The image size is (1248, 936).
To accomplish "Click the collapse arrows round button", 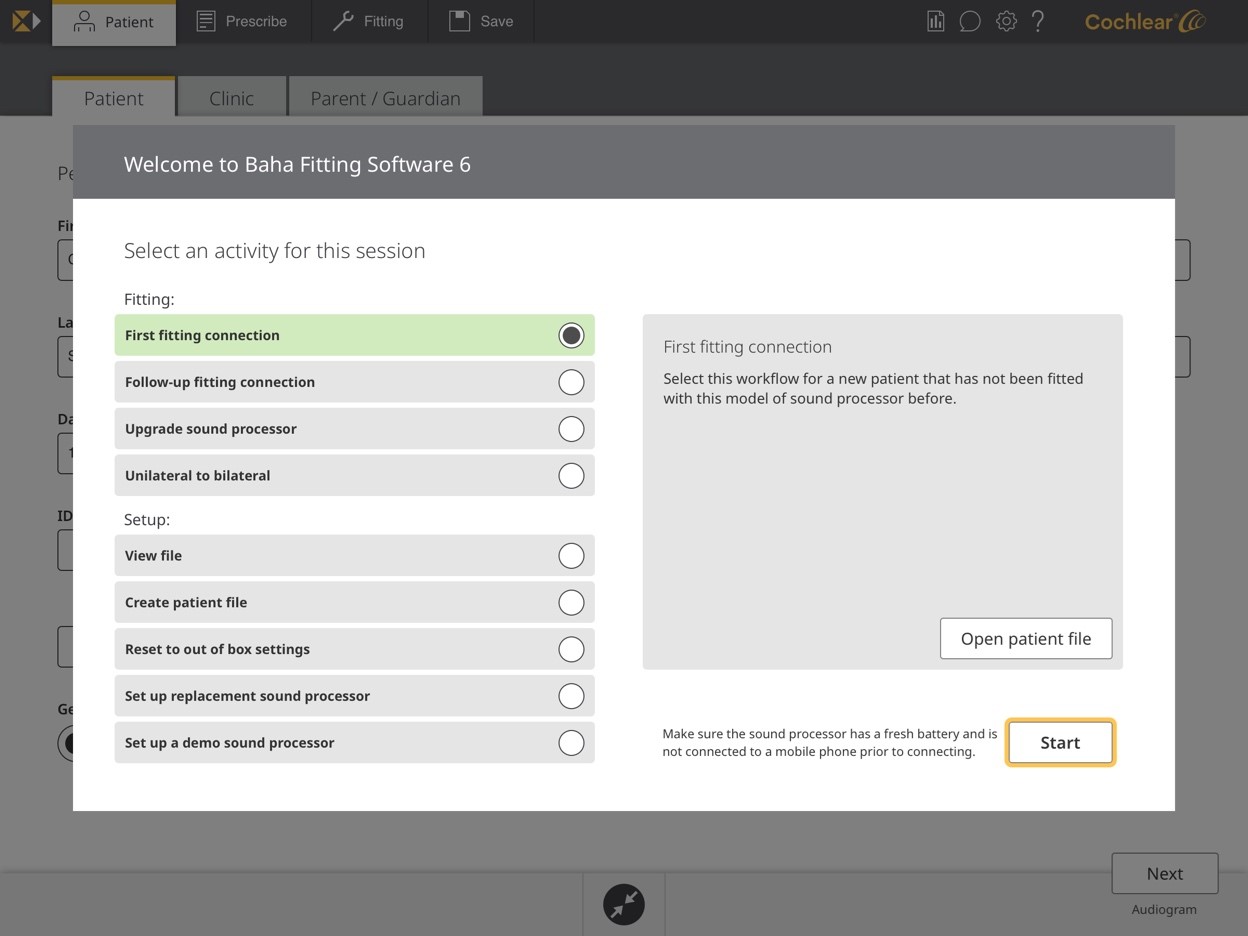I will pos(624,904).
